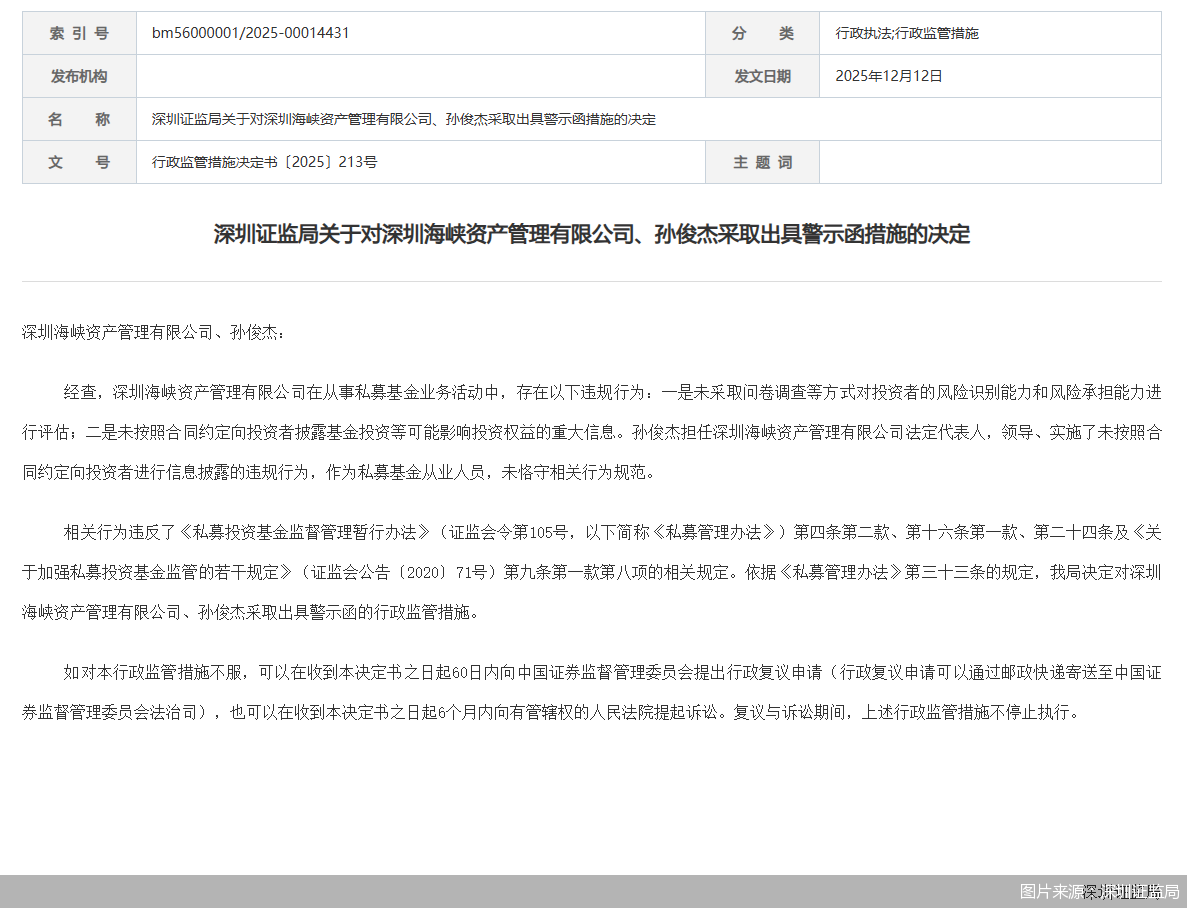Click the document name text in the table
Image resolution: width=1187 pixels, height=908 pixels.
404,118
